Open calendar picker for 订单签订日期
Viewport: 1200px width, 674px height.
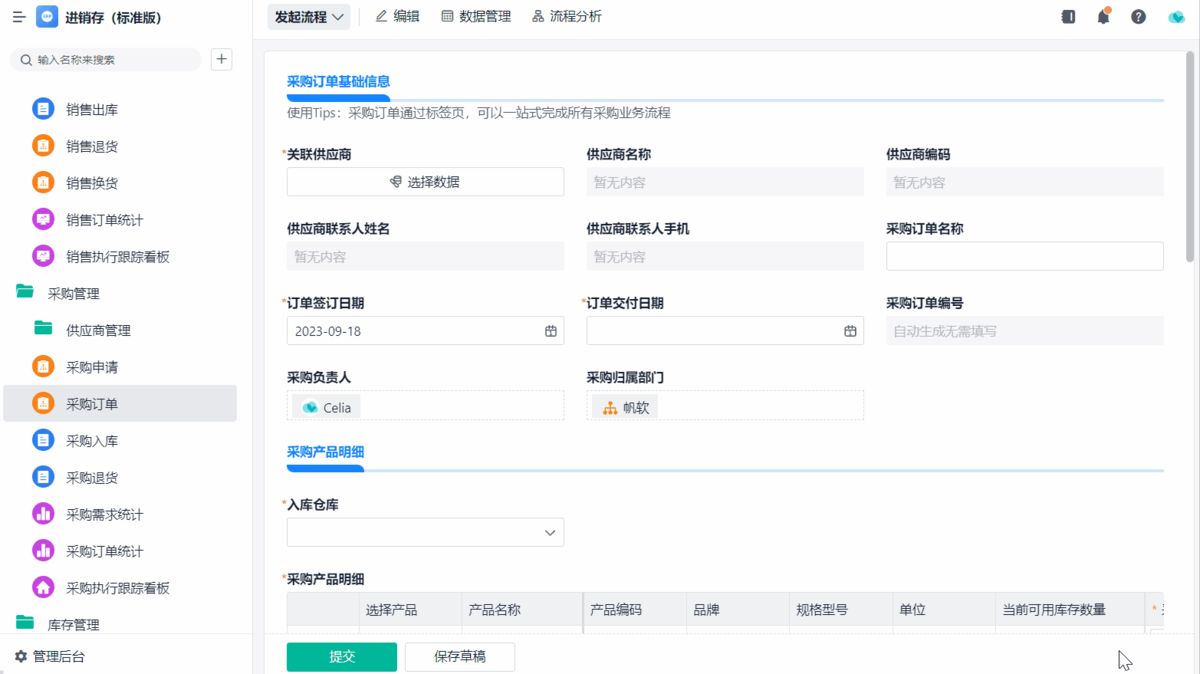click(x=550, y=331)
